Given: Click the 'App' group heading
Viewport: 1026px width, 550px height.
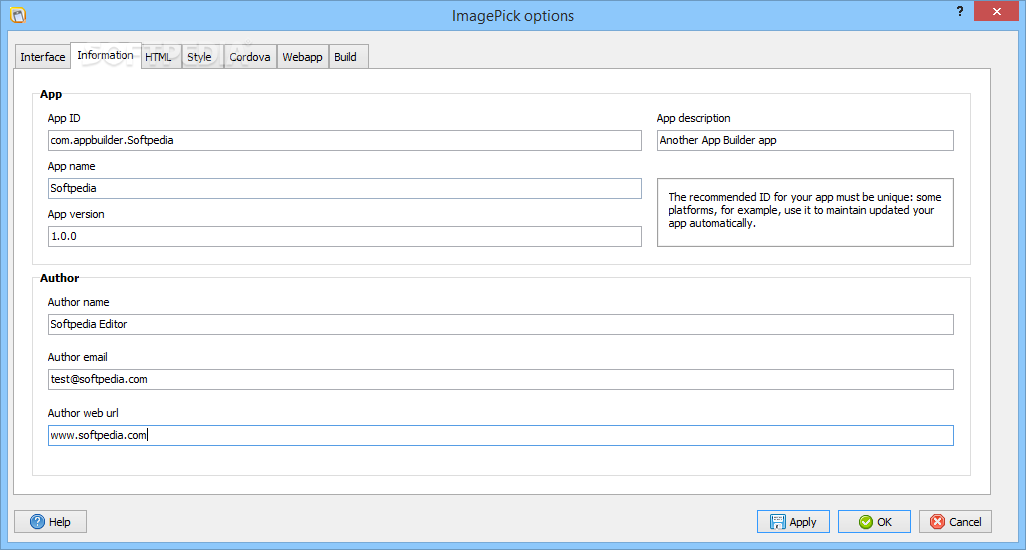Looking at the screenshot, I should pos(51,94).
